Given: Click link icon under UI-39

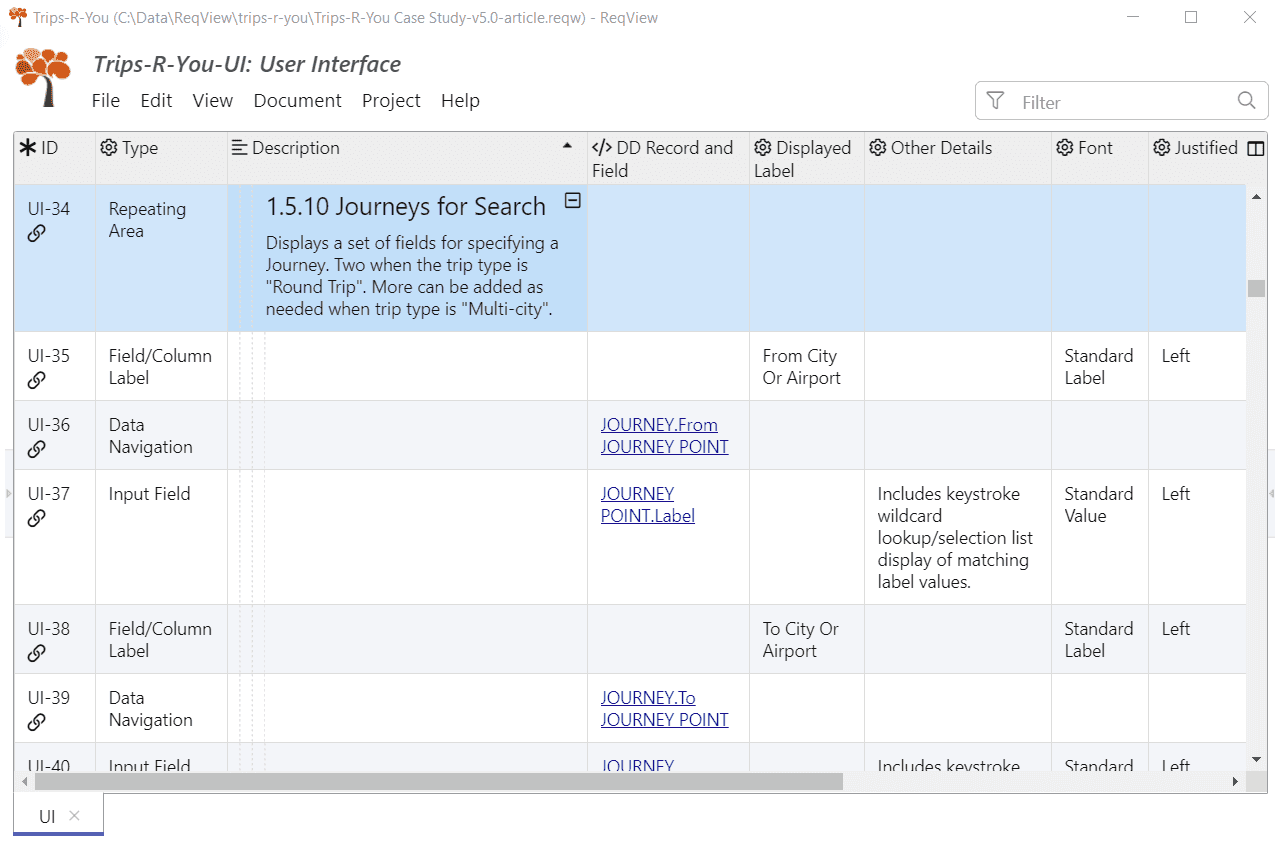Looking at the screenshot, I should click(x=37, y=722).
